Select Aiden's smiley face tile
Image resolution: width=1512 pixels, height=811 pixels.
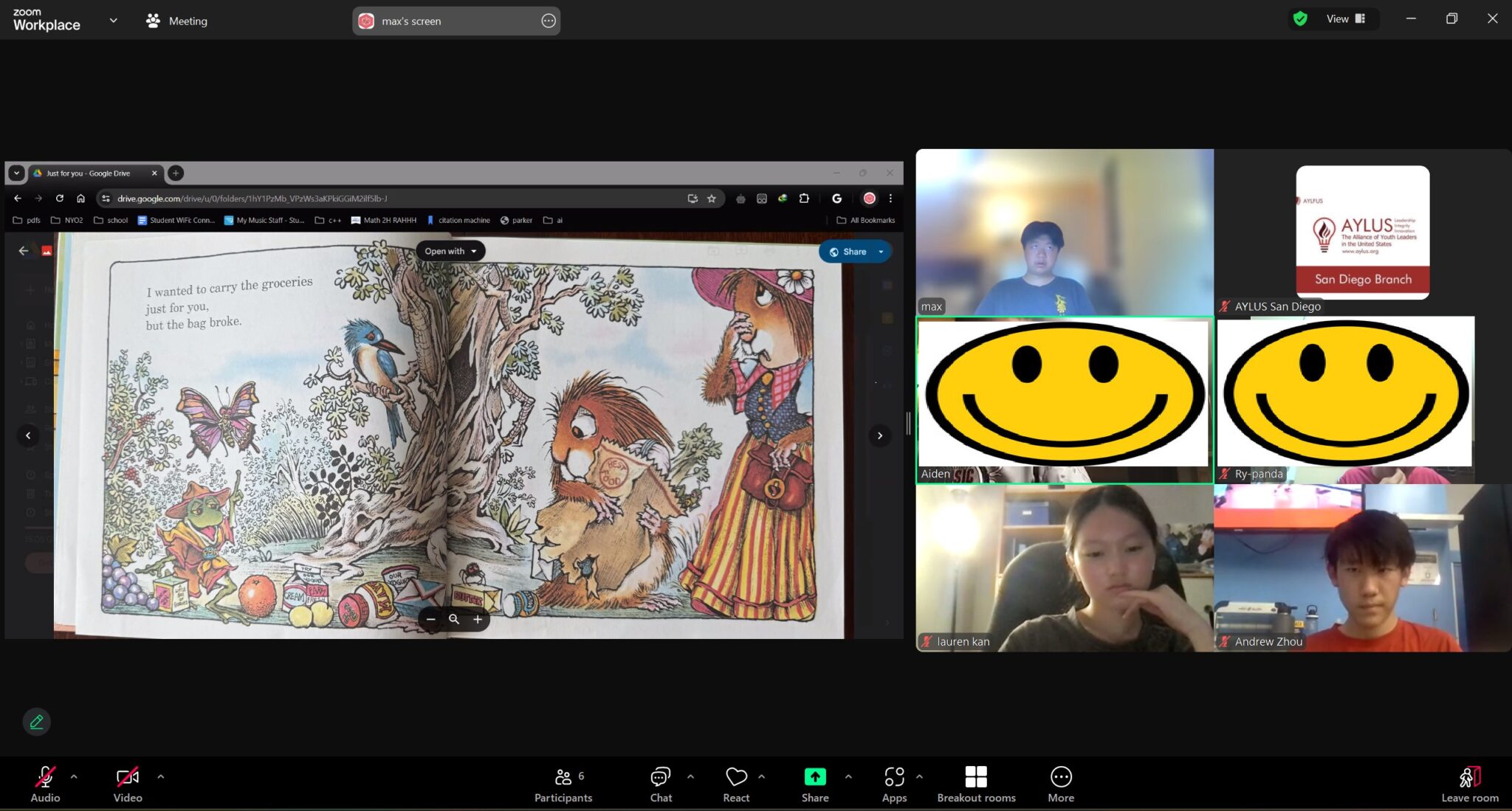coord(1065,400)
